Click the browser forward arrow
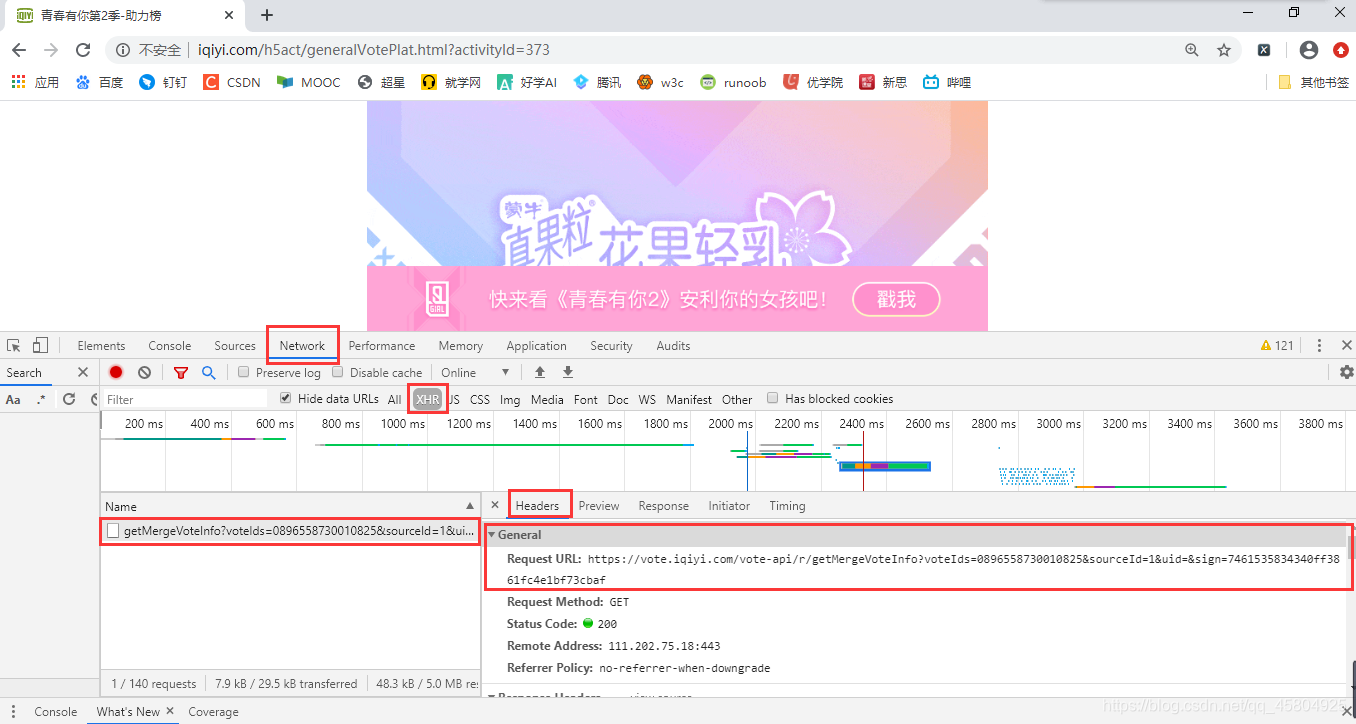This screenshot has width=1356, height=724. (51, 50)
